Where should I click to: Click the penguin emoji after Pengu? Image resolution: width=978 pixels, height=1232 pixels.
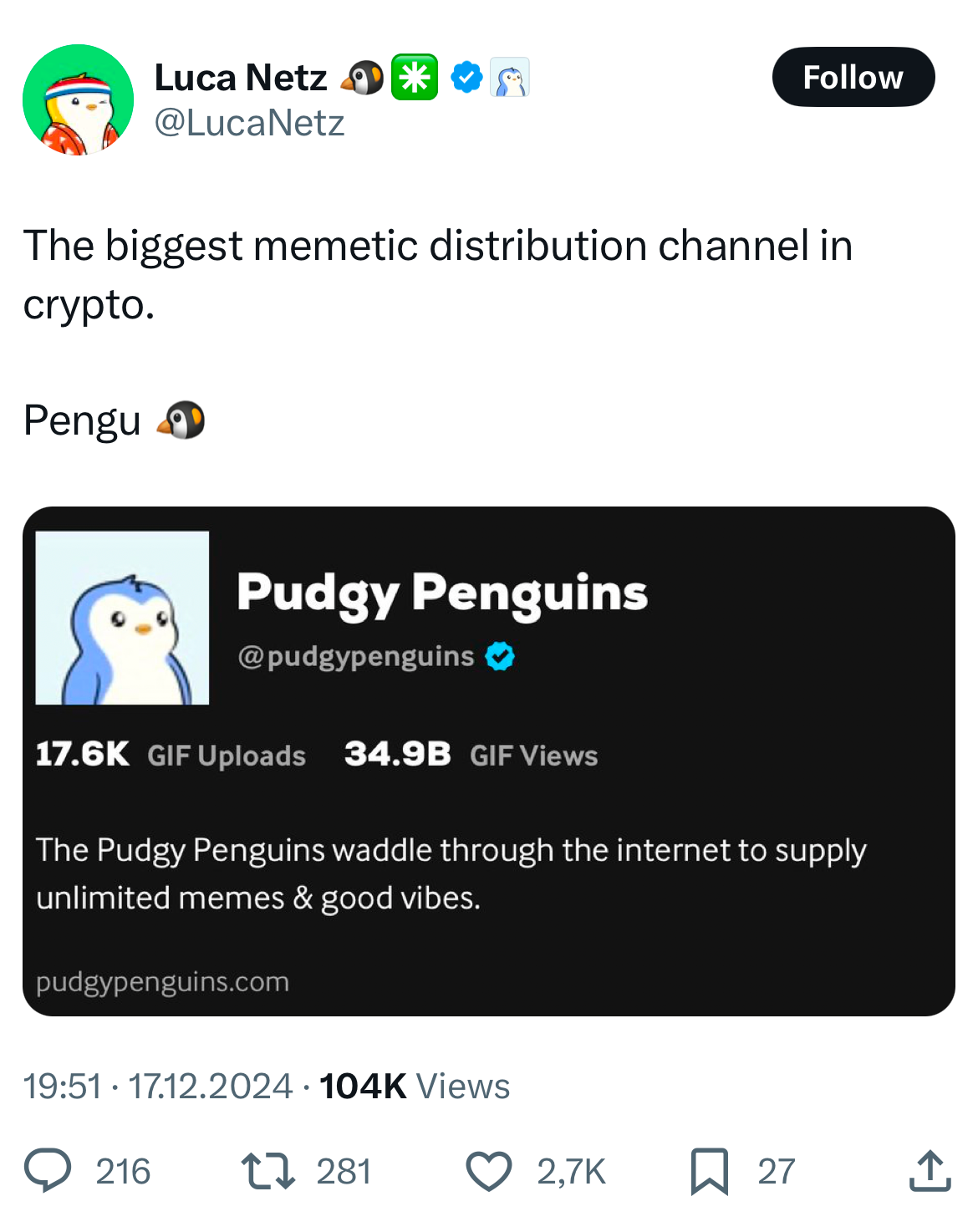click(181, 420)
